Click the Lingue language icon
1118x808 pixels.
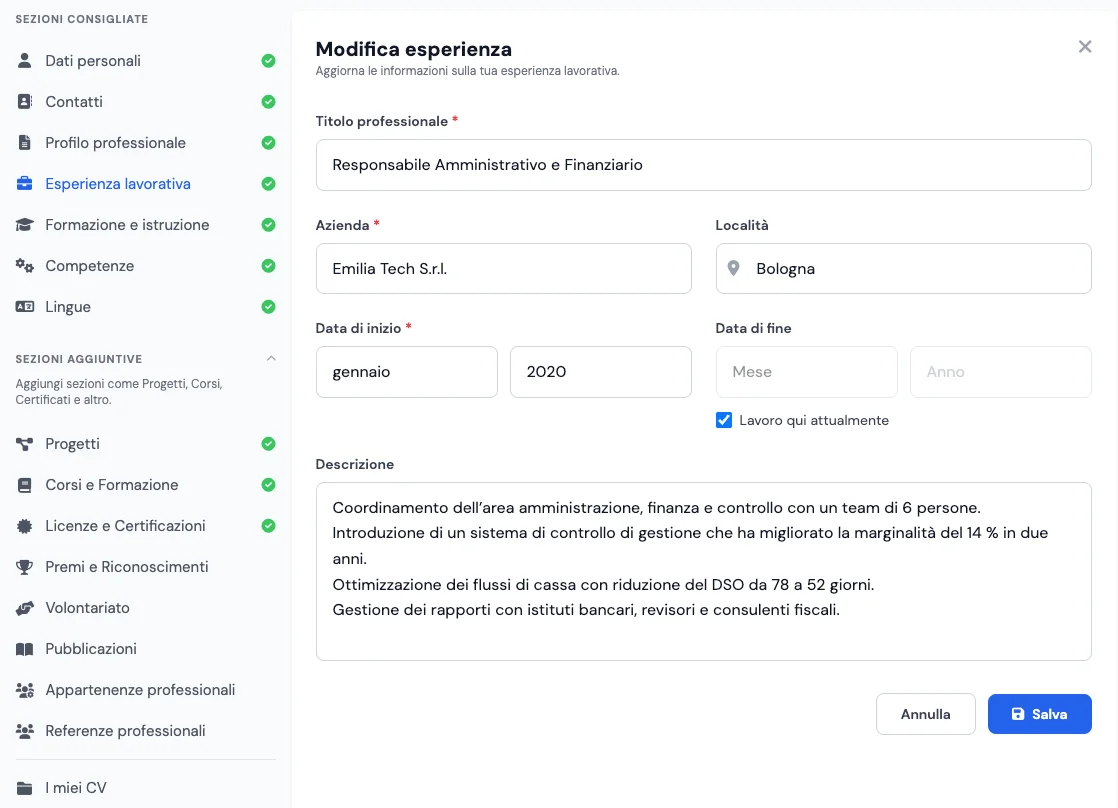[24, 307]
